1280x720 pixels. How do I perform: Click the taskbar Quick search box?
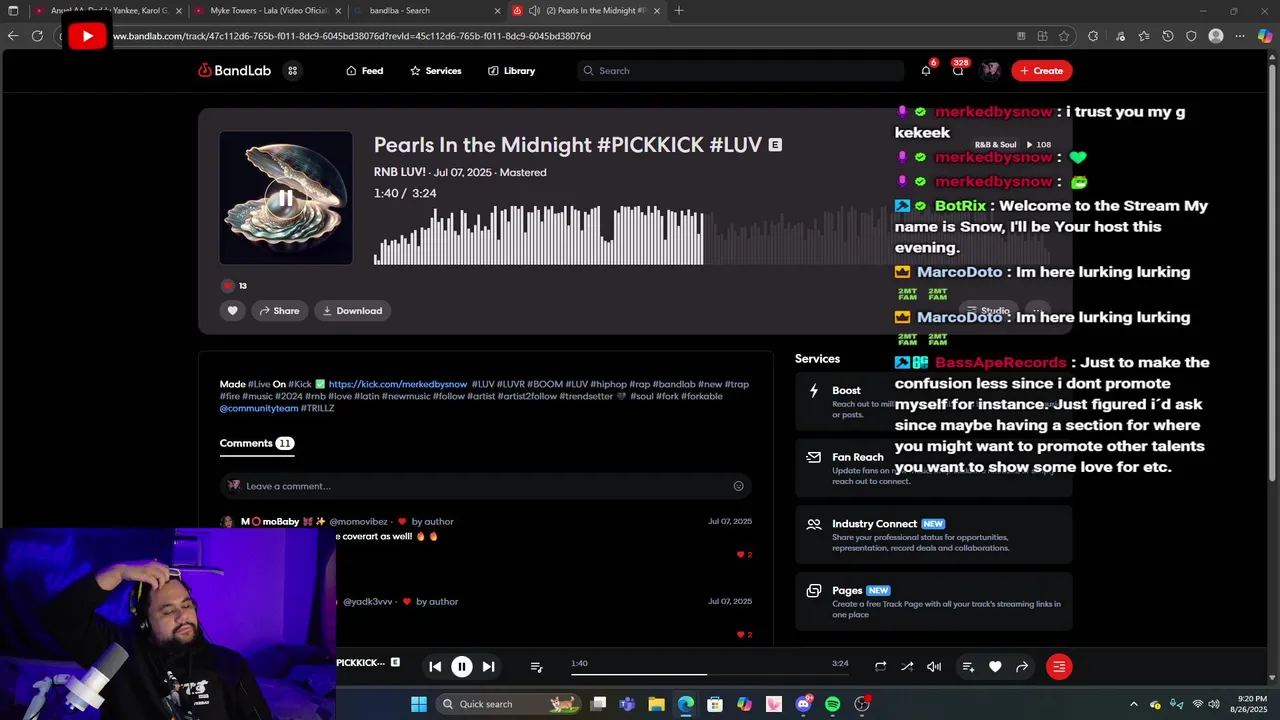508,704
